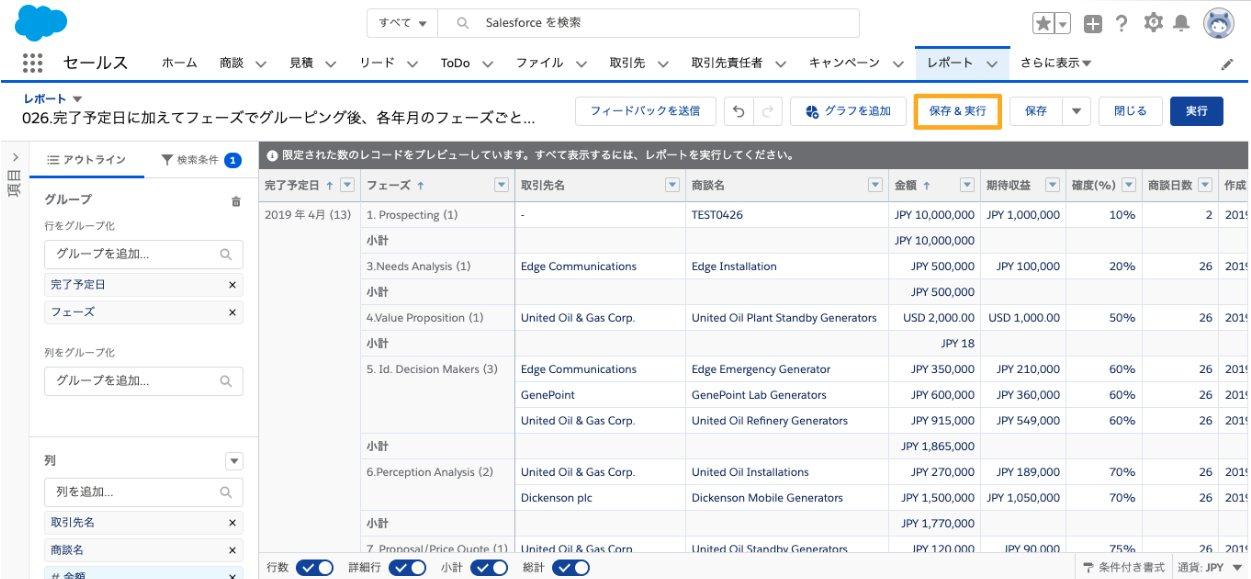Expand the 項目 fields side panel

14,157
